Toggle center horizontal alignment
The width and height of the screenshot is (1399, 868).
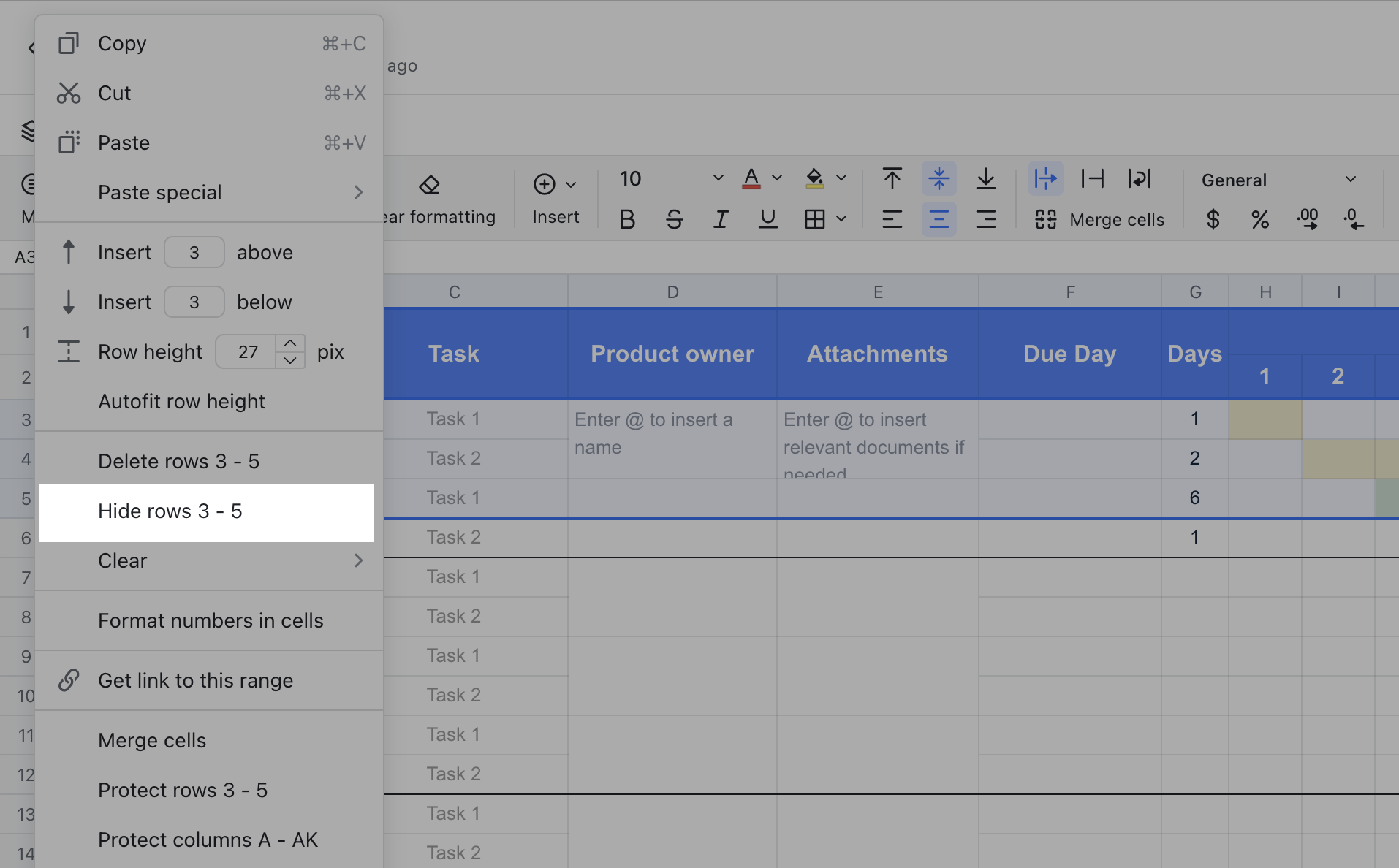click(x=939, y=219)
